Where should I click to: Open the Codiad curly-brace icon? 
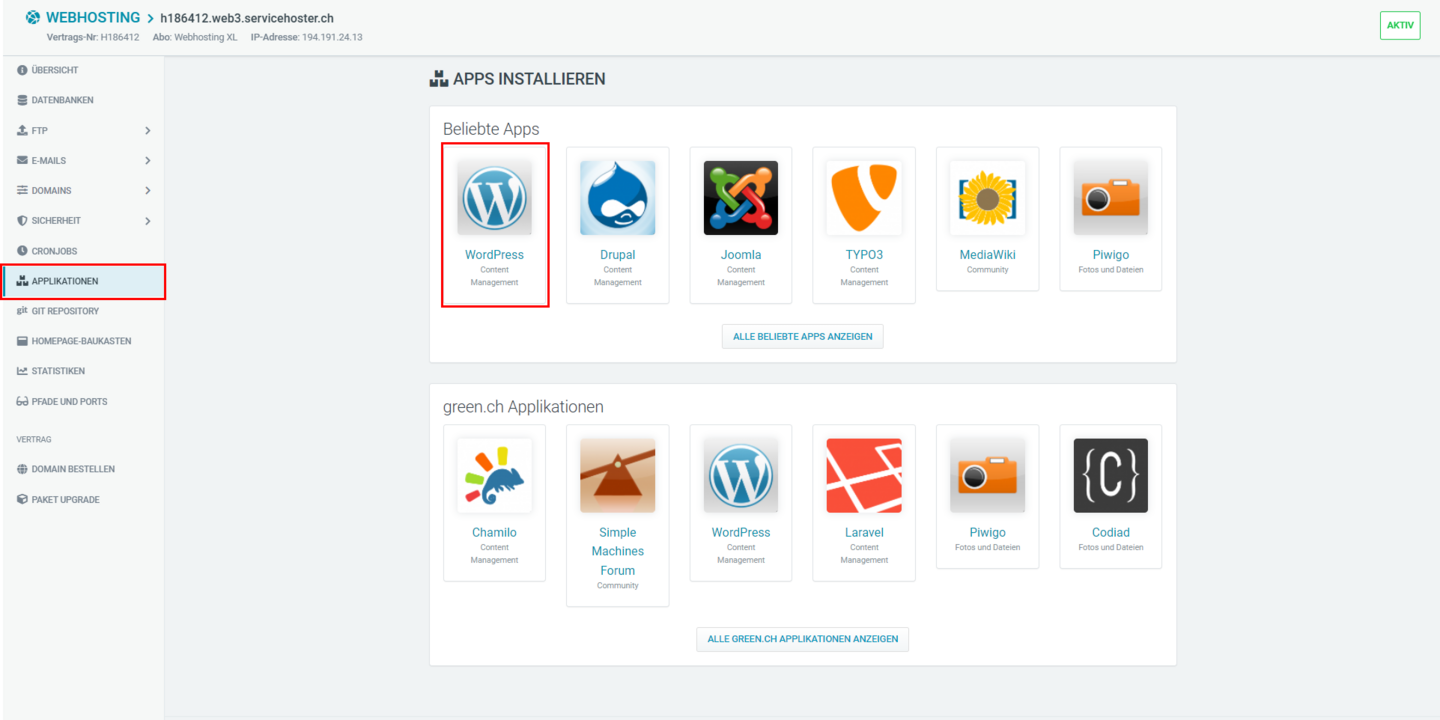(1111, 476)
